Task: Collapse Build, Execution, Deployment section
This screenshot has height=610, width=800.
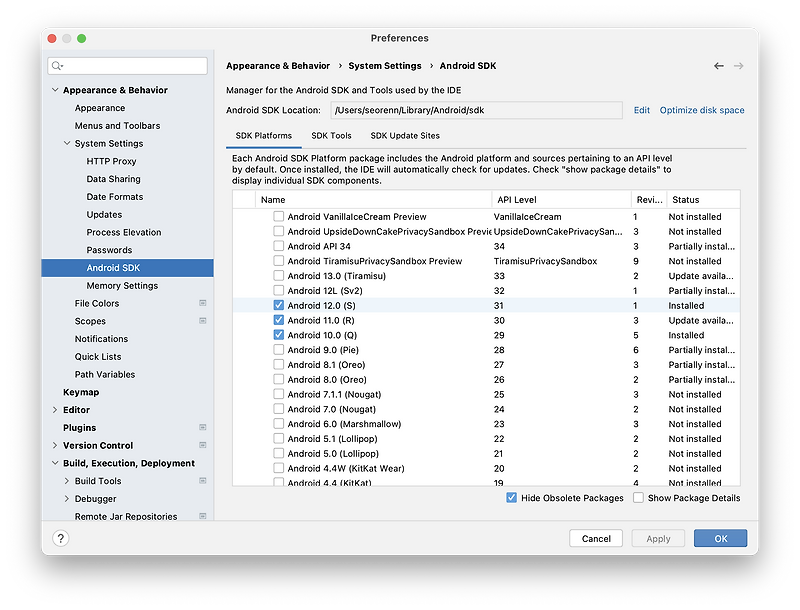Action: (x=55, y=463)
